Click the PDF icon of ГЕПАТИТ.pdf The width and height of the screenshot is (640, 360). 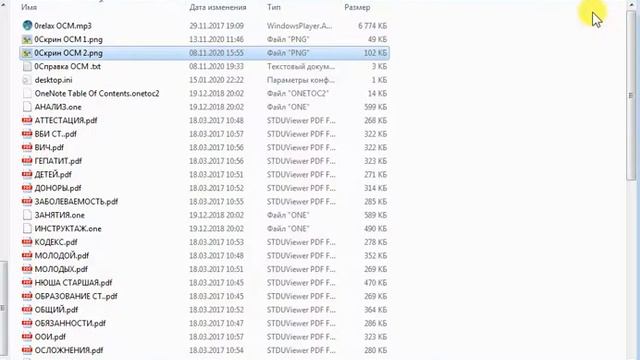point(27,161)
